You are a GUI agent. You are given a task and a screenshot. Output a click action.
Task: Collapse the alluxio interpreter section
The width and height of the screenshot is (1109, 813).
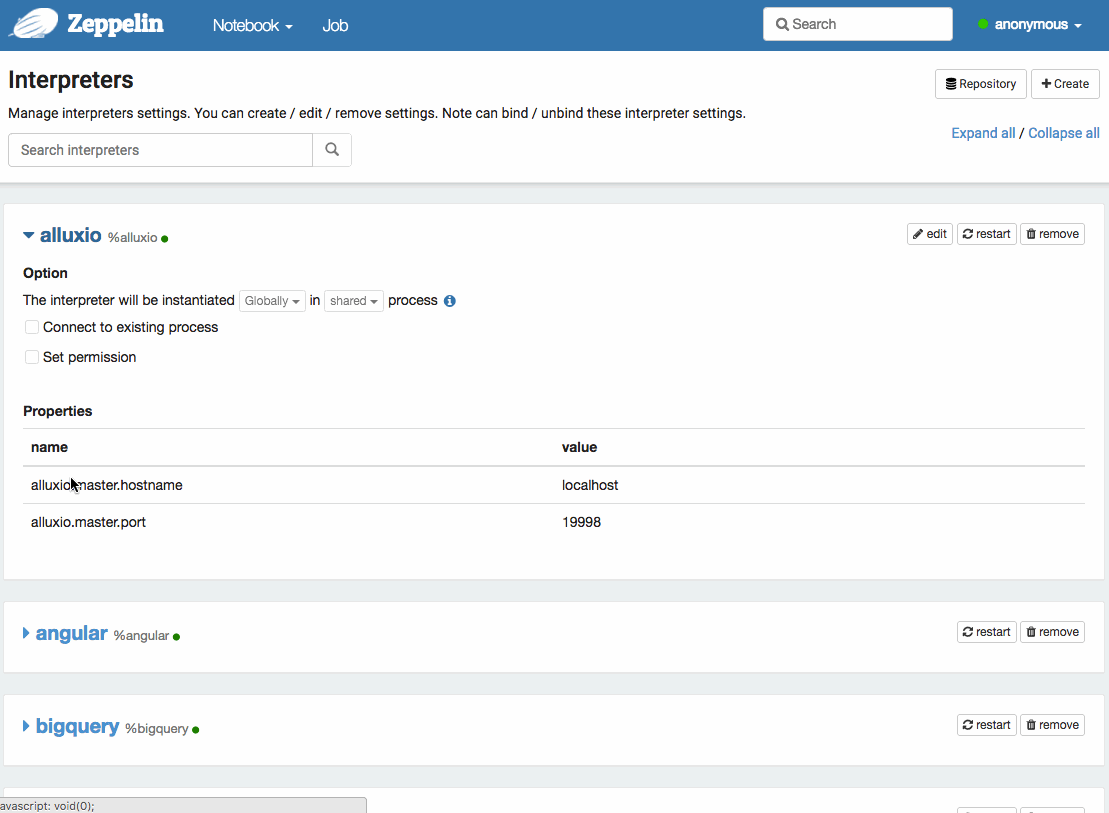[28, 235]
